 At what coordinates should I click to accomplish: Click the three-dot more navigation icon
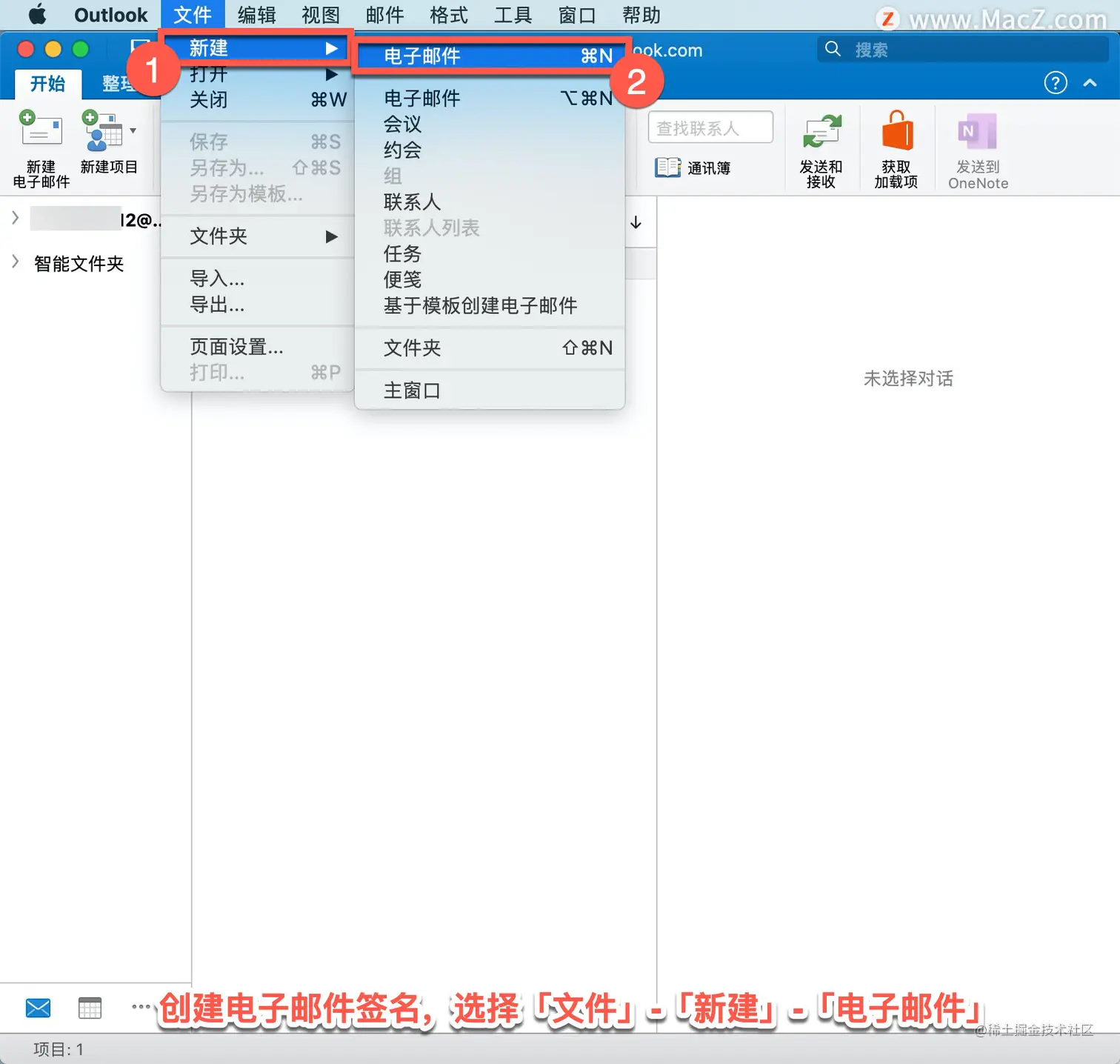click(x=141, y=1006)
